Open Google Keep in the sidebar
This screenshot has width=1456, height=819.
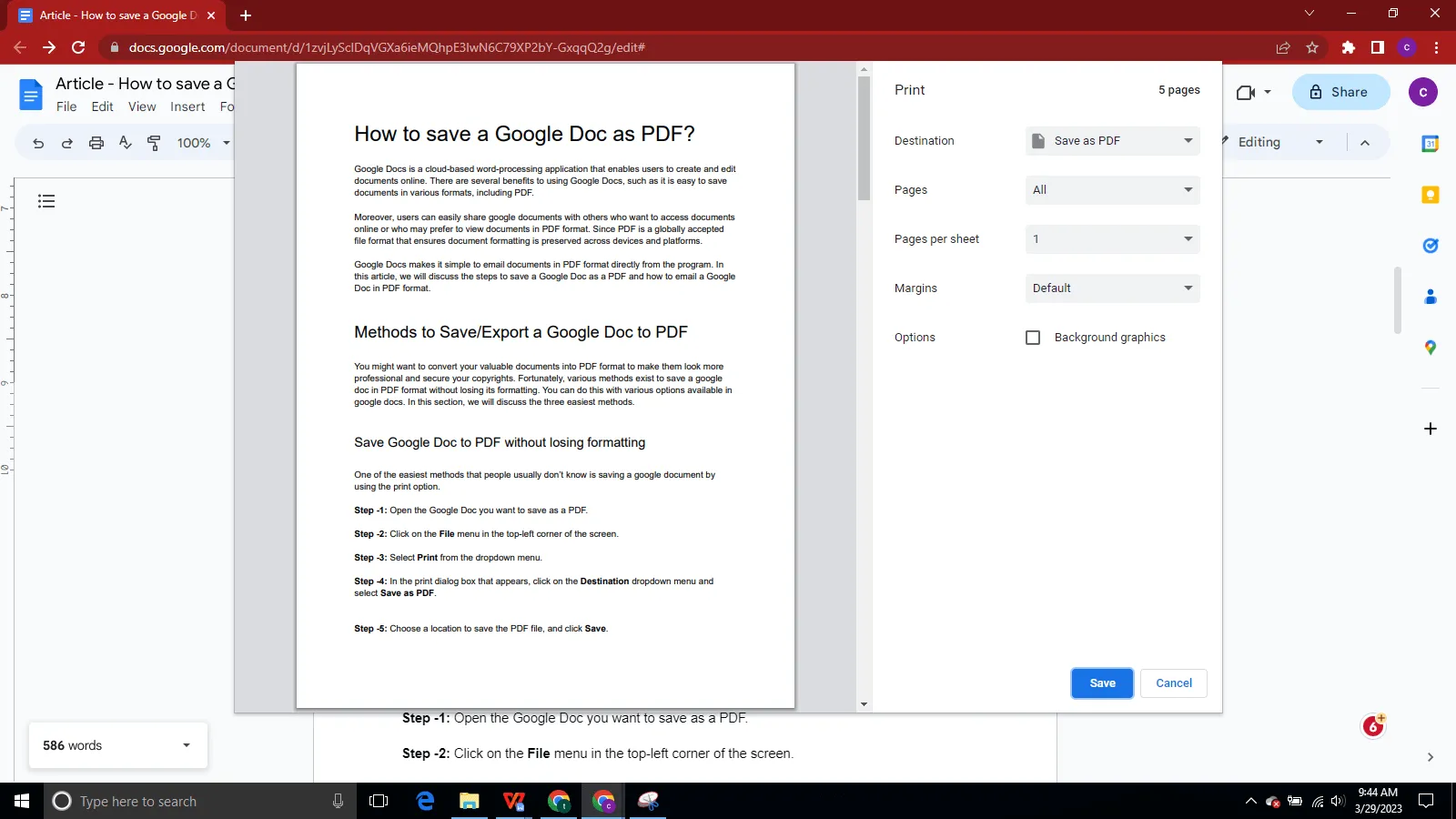(1430, 194)
